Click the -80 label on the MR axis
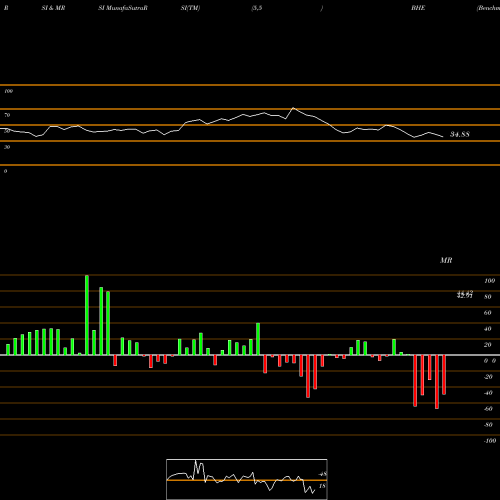Image resolution: width=500 pixels, height=500 pixels. click(x=488, y=425)
